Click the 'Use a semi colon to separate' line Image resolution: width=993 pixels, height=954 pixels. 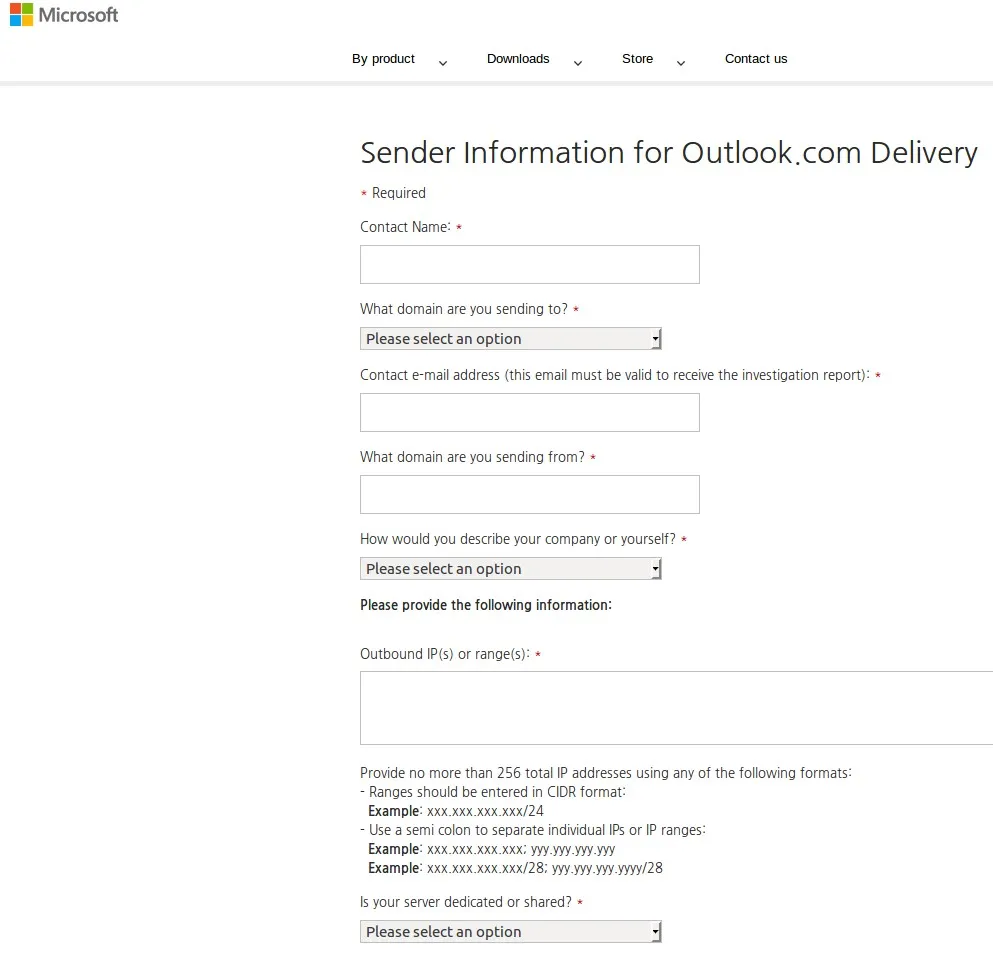pyautogui.click(x=533, y=830)
